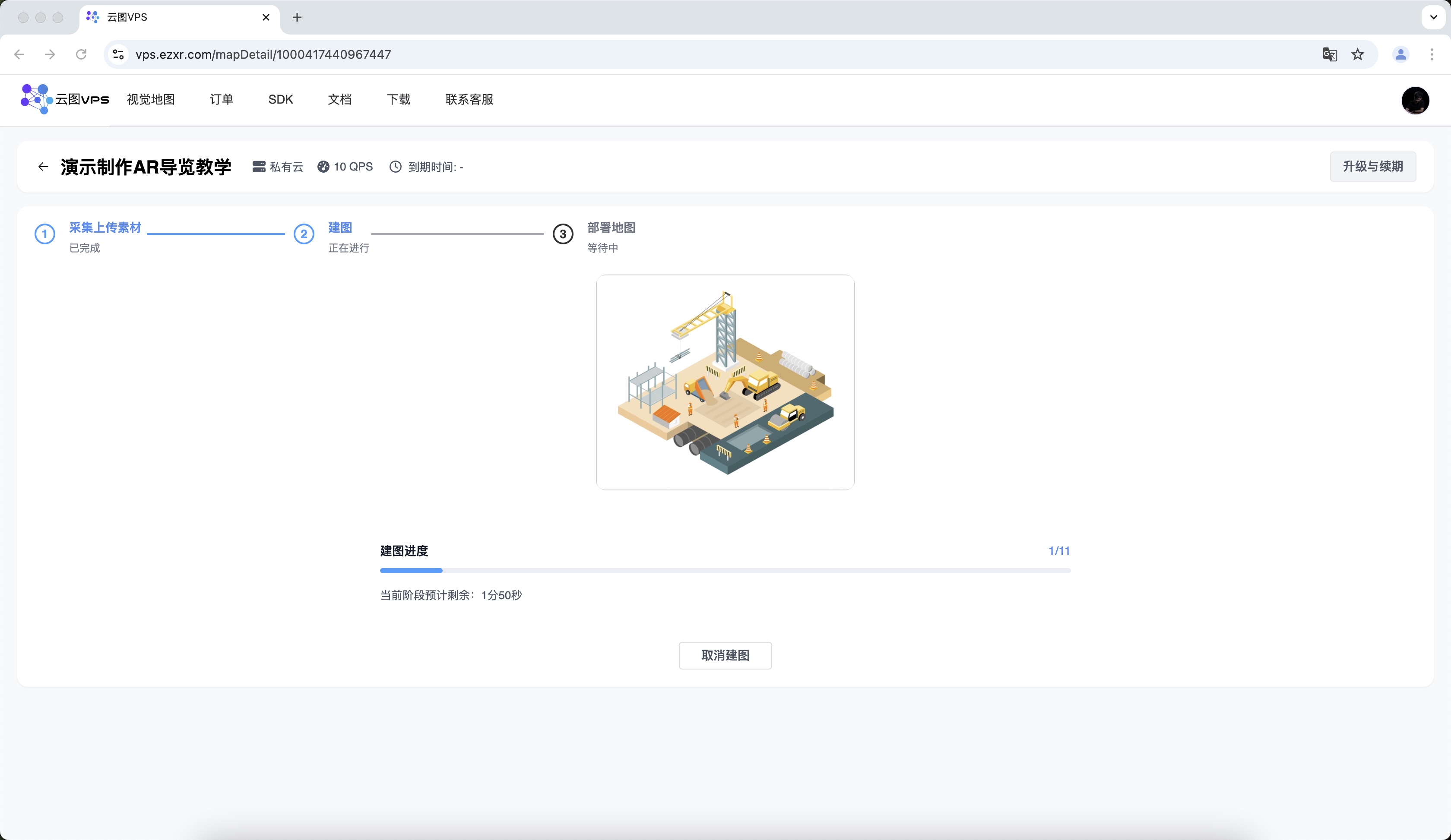The height and width of the screenshot is (840, 1451).
Task: Click the 升级与续期 button
Action: (x=1373, y=166)
